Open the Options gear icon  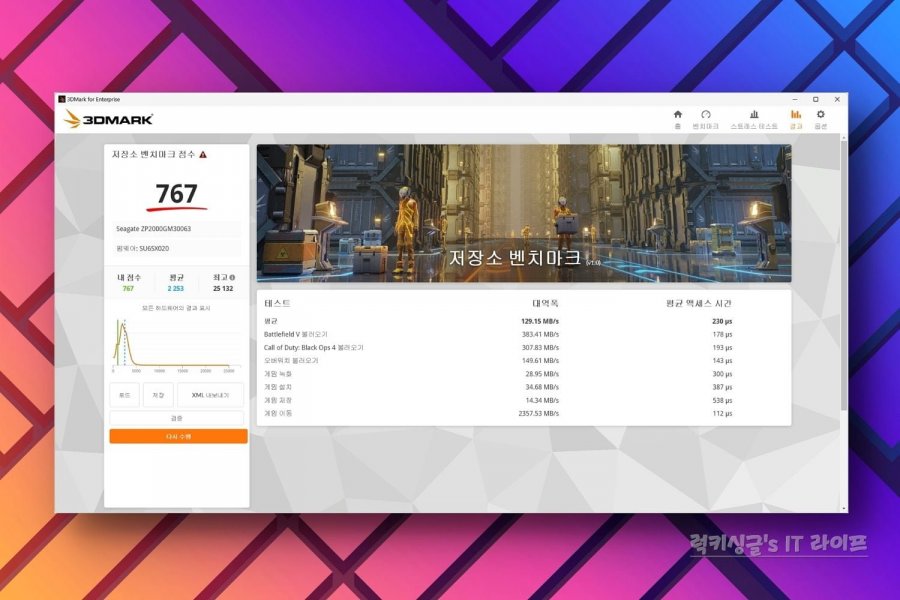tap(820, 114)
